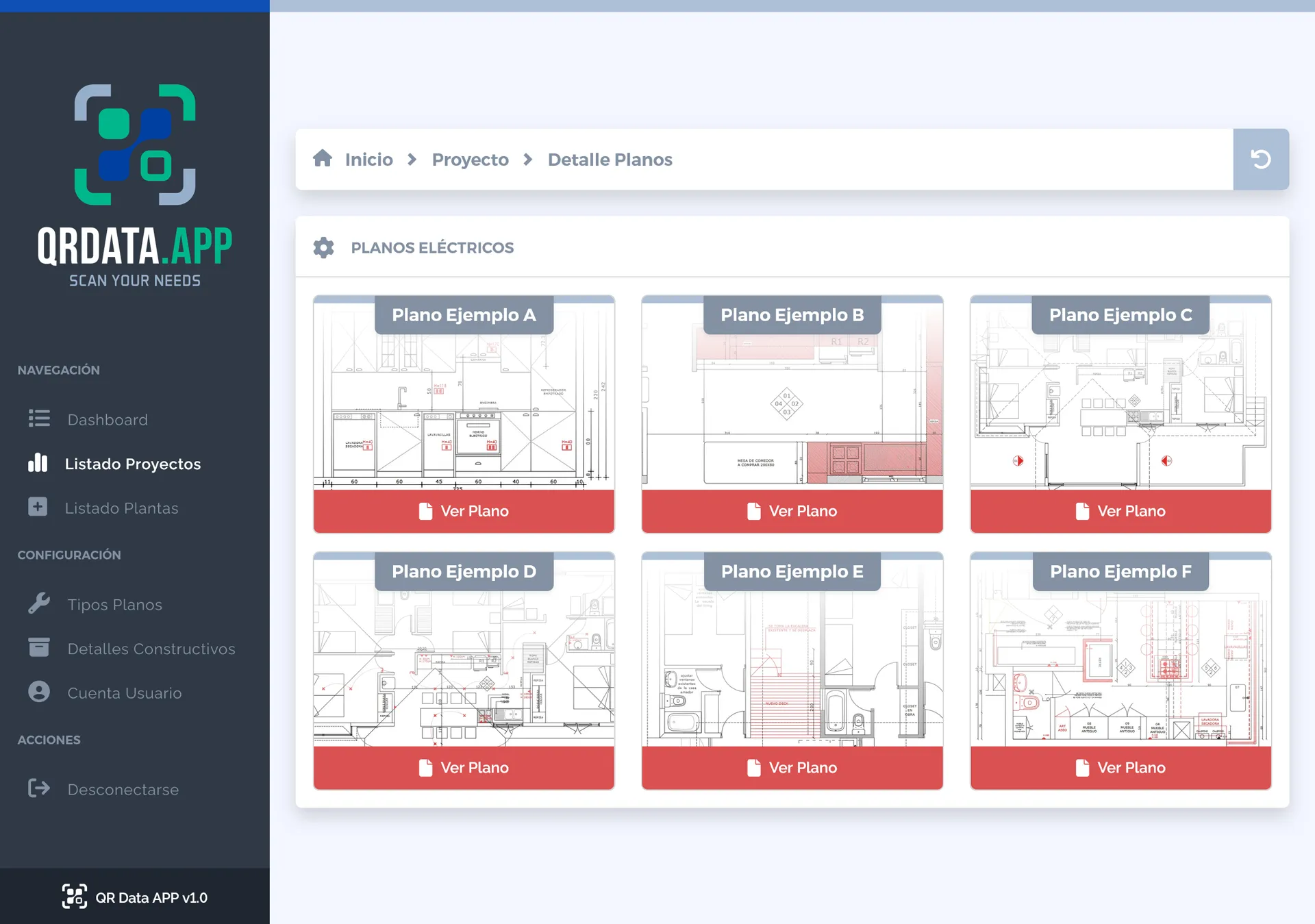Image resolution: width=1315 pixels, height=924 pixels.
Task: Click the refresh arrow icon button
Action: [x=1260, y=159]
